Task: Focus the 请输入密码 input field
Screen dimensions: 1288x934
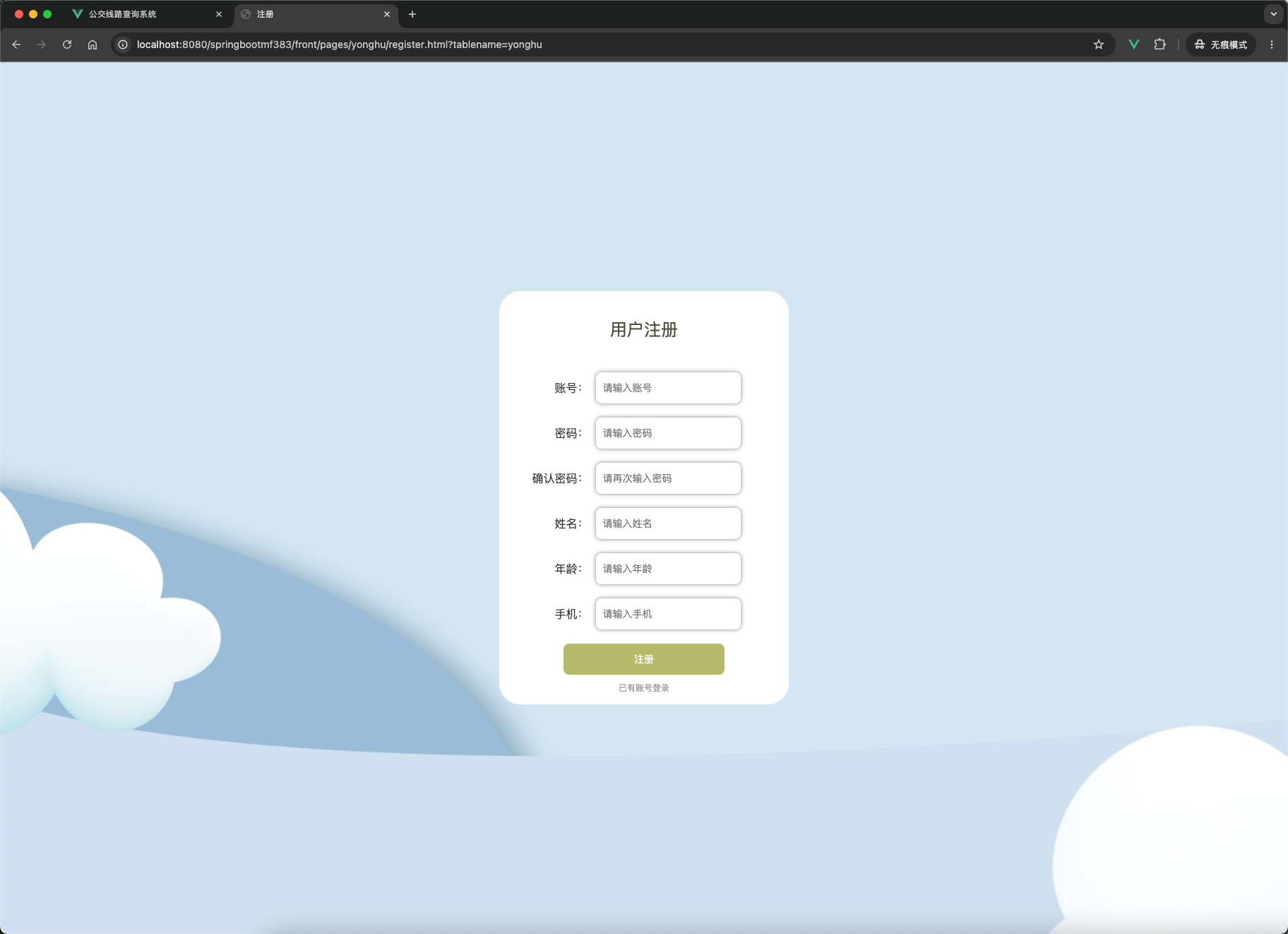Action: coord(668,433)
